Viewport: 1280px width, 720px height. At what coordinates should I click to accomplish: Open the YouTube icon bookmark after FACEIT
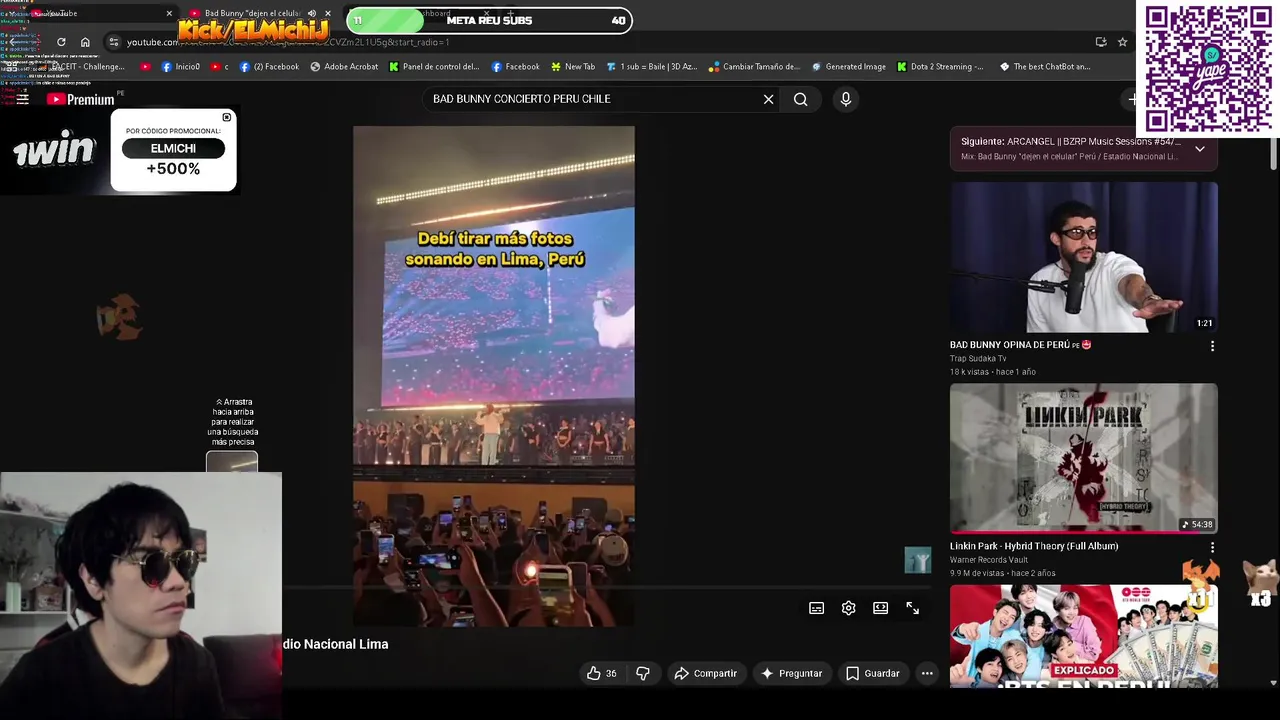click(x=146, y=67)
